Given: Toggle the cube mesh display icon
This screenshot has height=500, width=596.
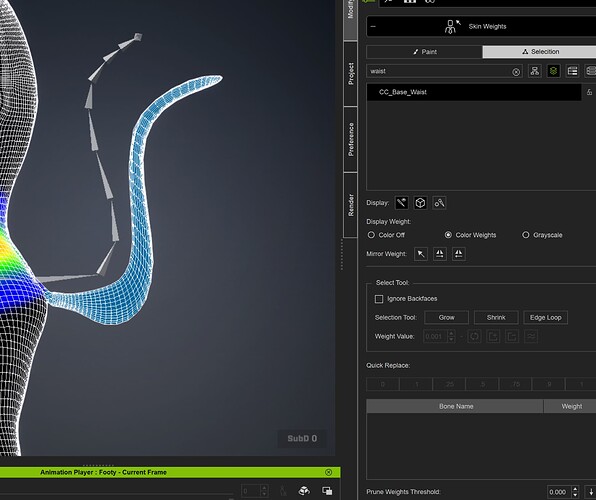Looking at the screenshot, I should tap(420, 203).
